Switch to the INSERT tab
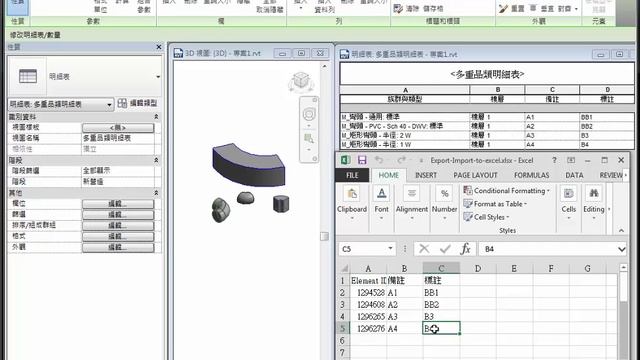640x360 pixels. click(x=426, y=175)
